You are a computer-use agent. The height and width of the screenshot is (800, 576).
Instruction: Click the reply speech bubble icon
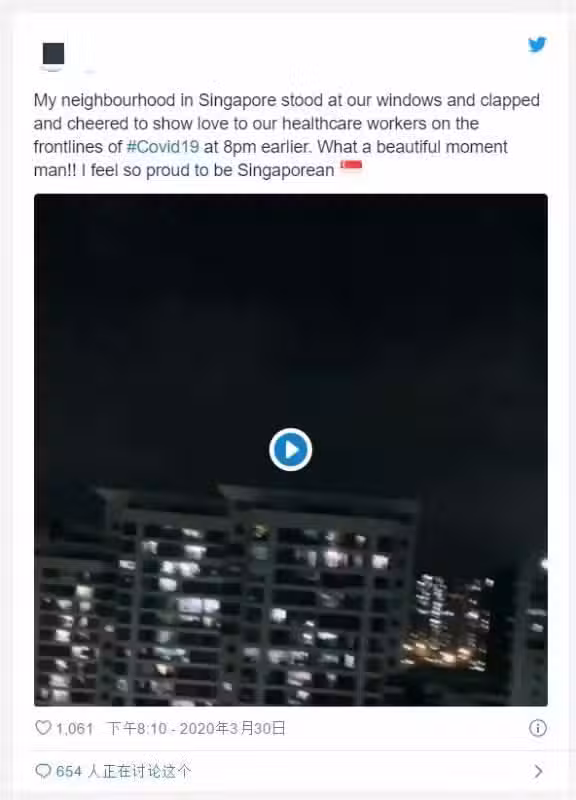(43, 771)
